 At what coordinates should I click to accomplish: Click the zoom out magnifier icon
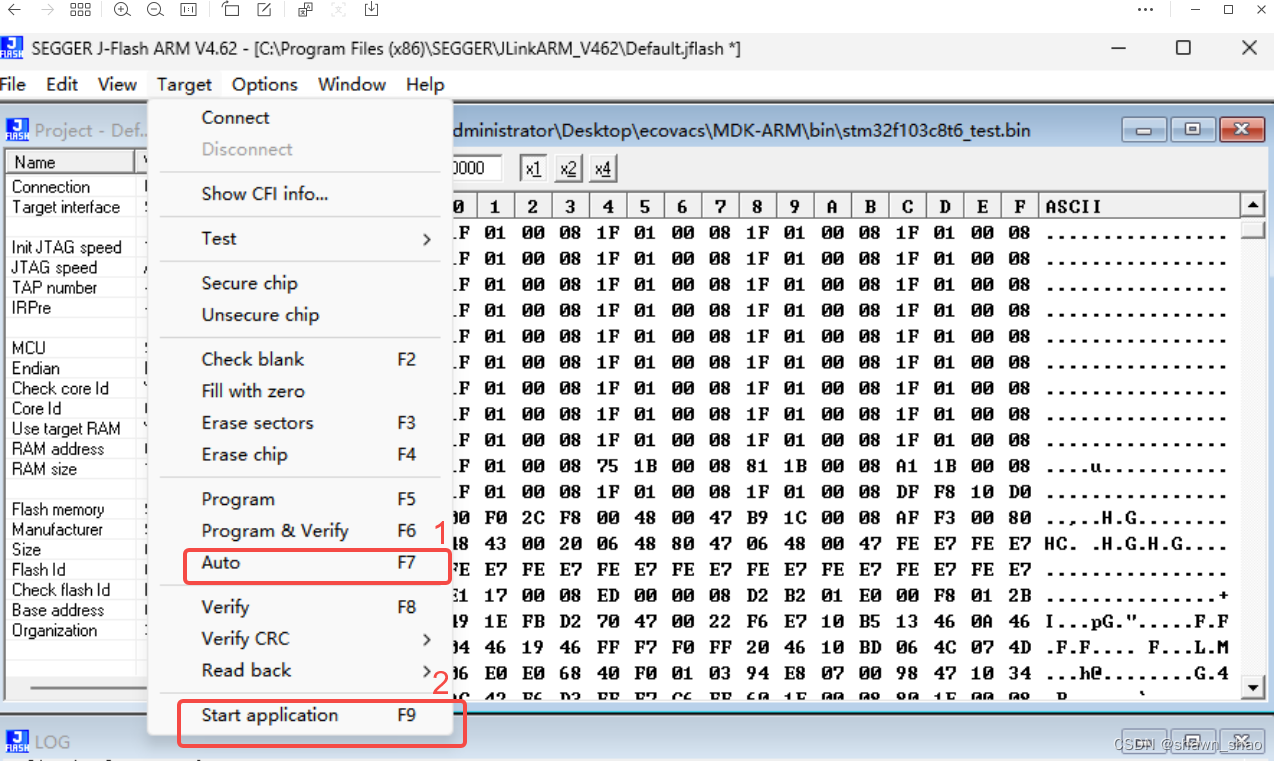click(x=155, y=10)
